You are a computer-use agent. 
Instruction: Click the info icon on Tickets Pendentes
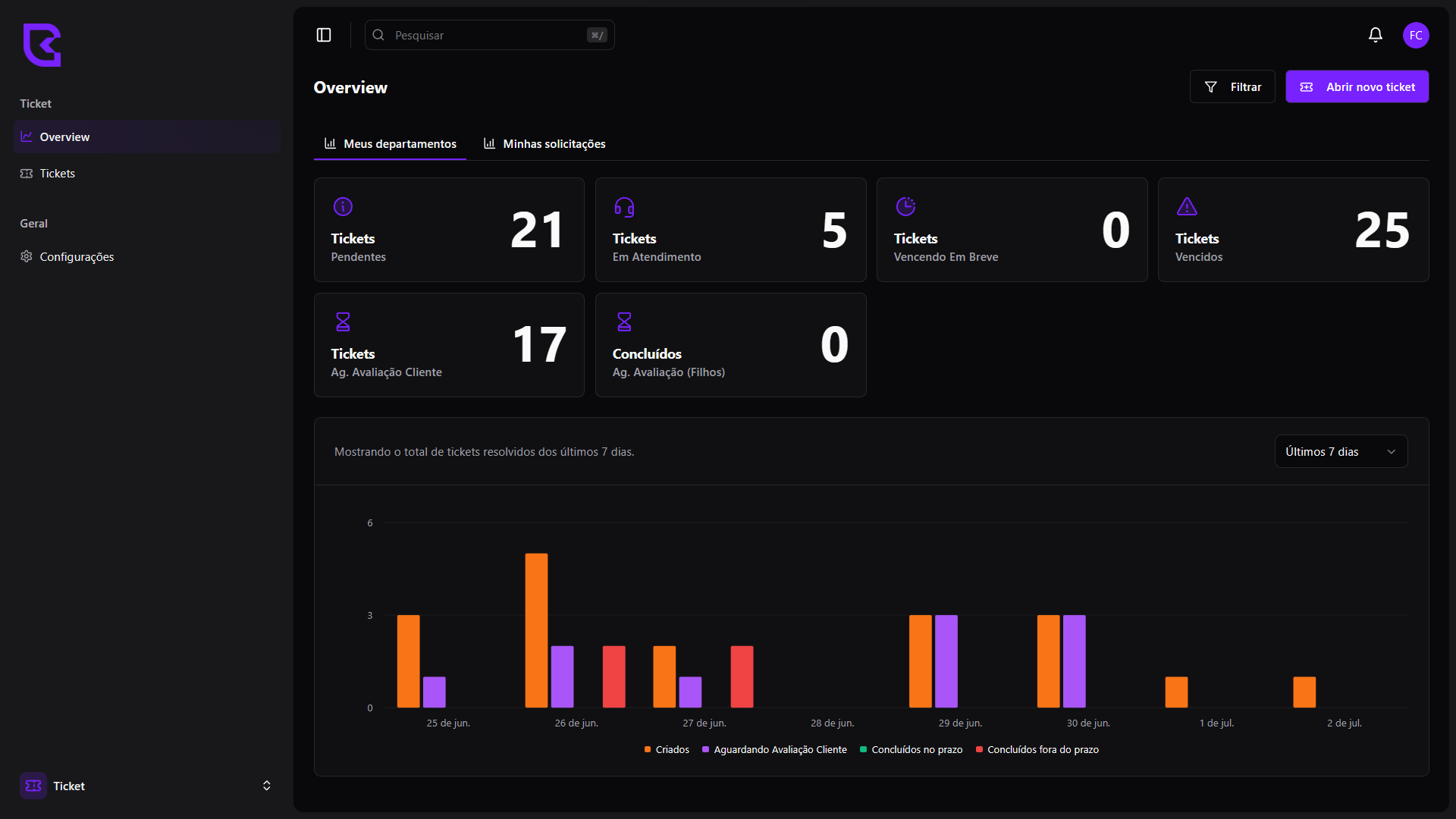click(x=343, y=206)
